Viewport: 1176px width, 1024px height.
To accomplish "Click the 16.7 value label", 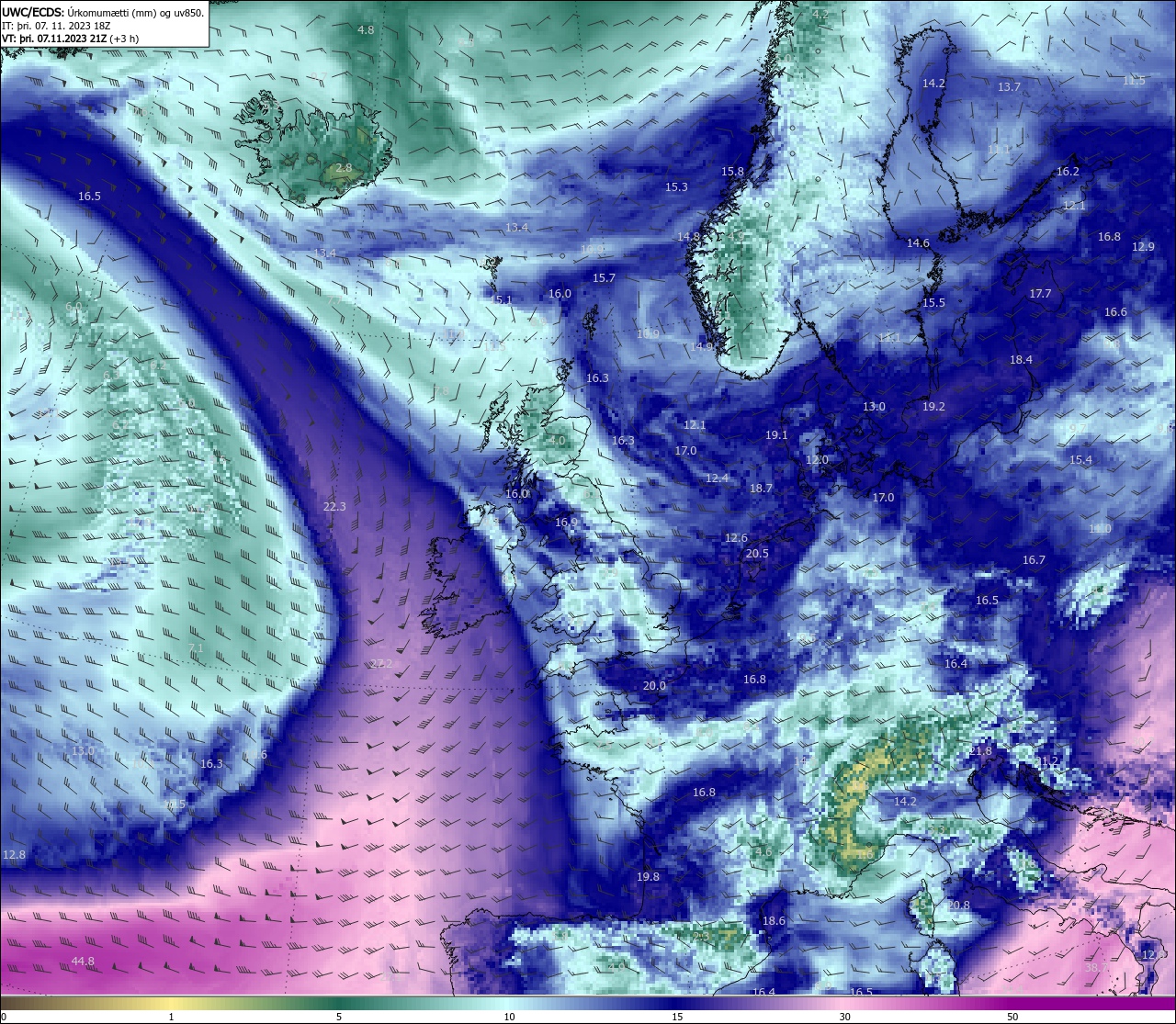I will coord(1034,560).
